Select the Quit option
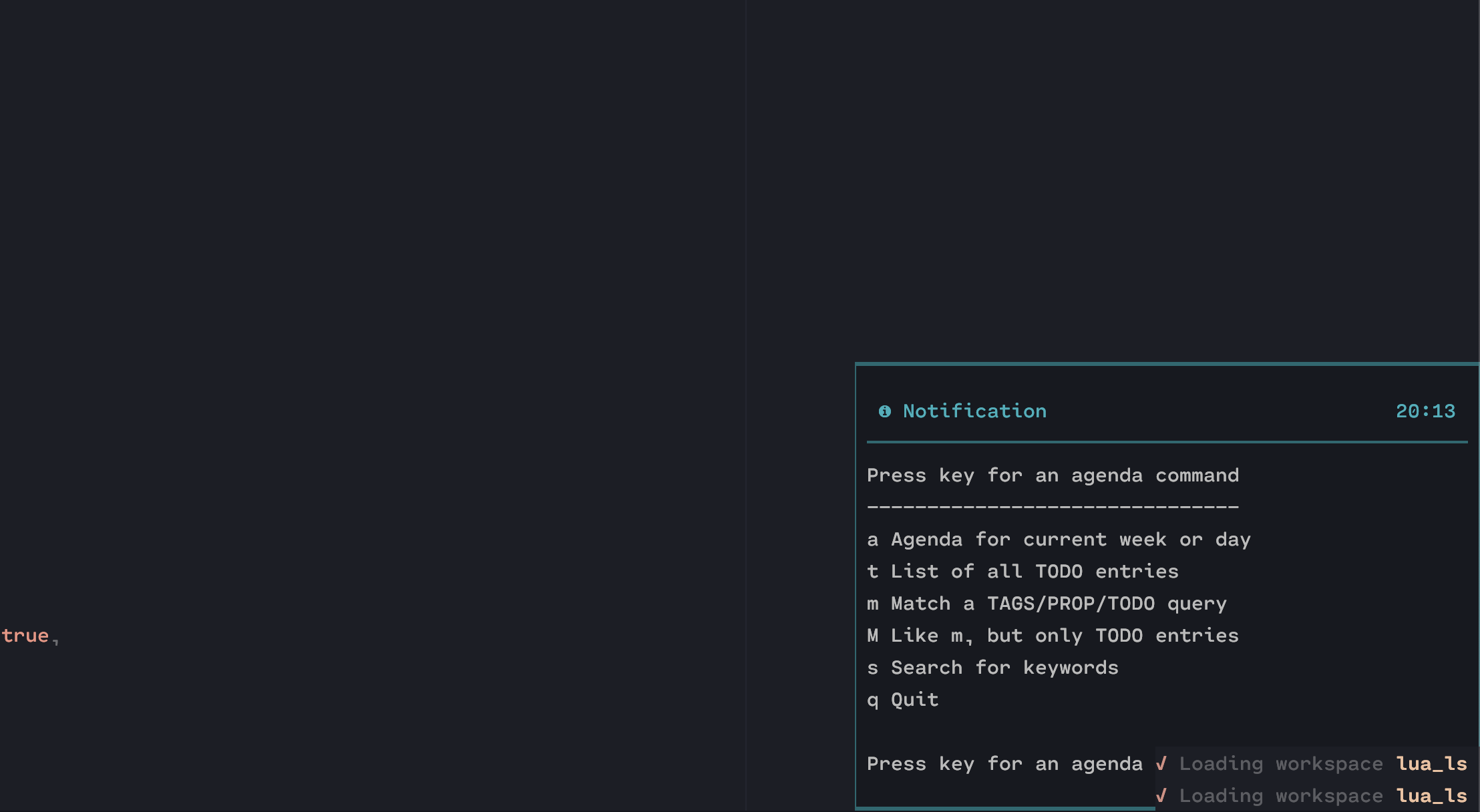 tap(903, 699)
